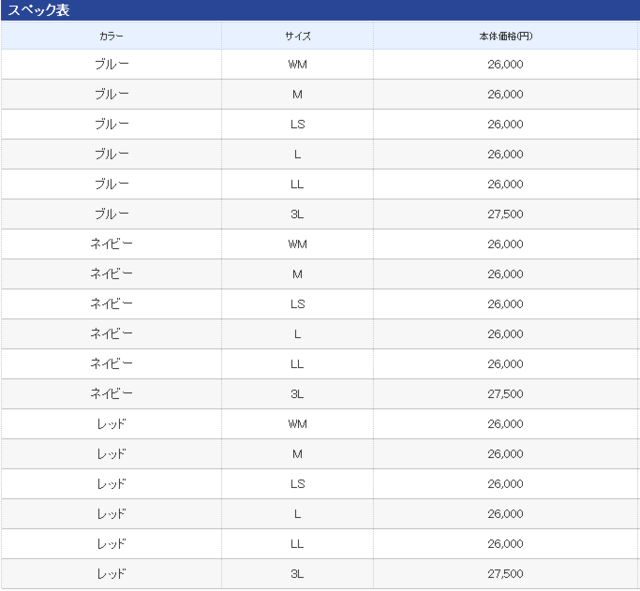Click the レッド color cell in WM row

(112, 425)
